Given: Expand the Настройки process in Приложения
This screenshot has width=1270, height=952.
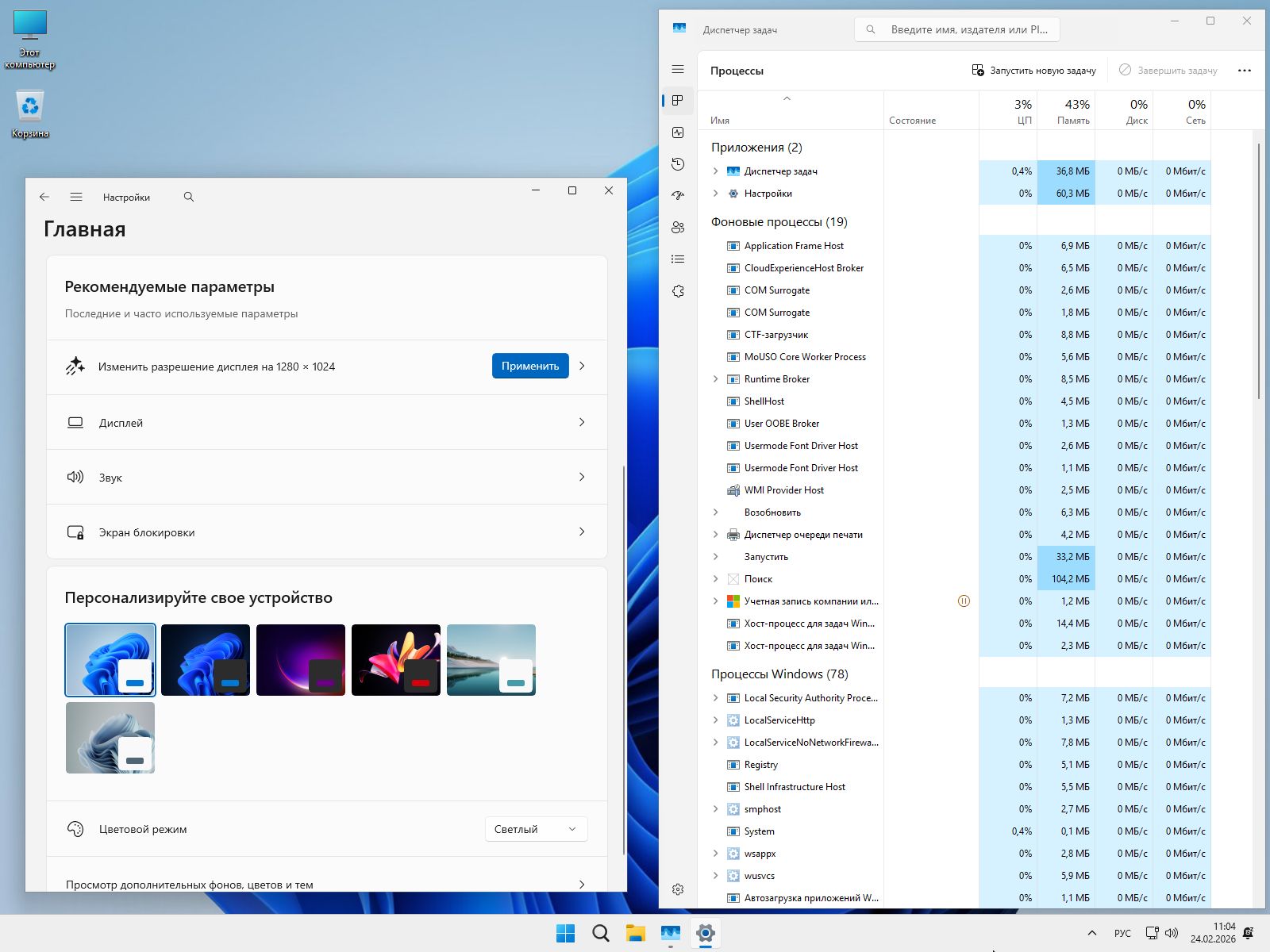Looking at the screenshot, I should 715,194.
